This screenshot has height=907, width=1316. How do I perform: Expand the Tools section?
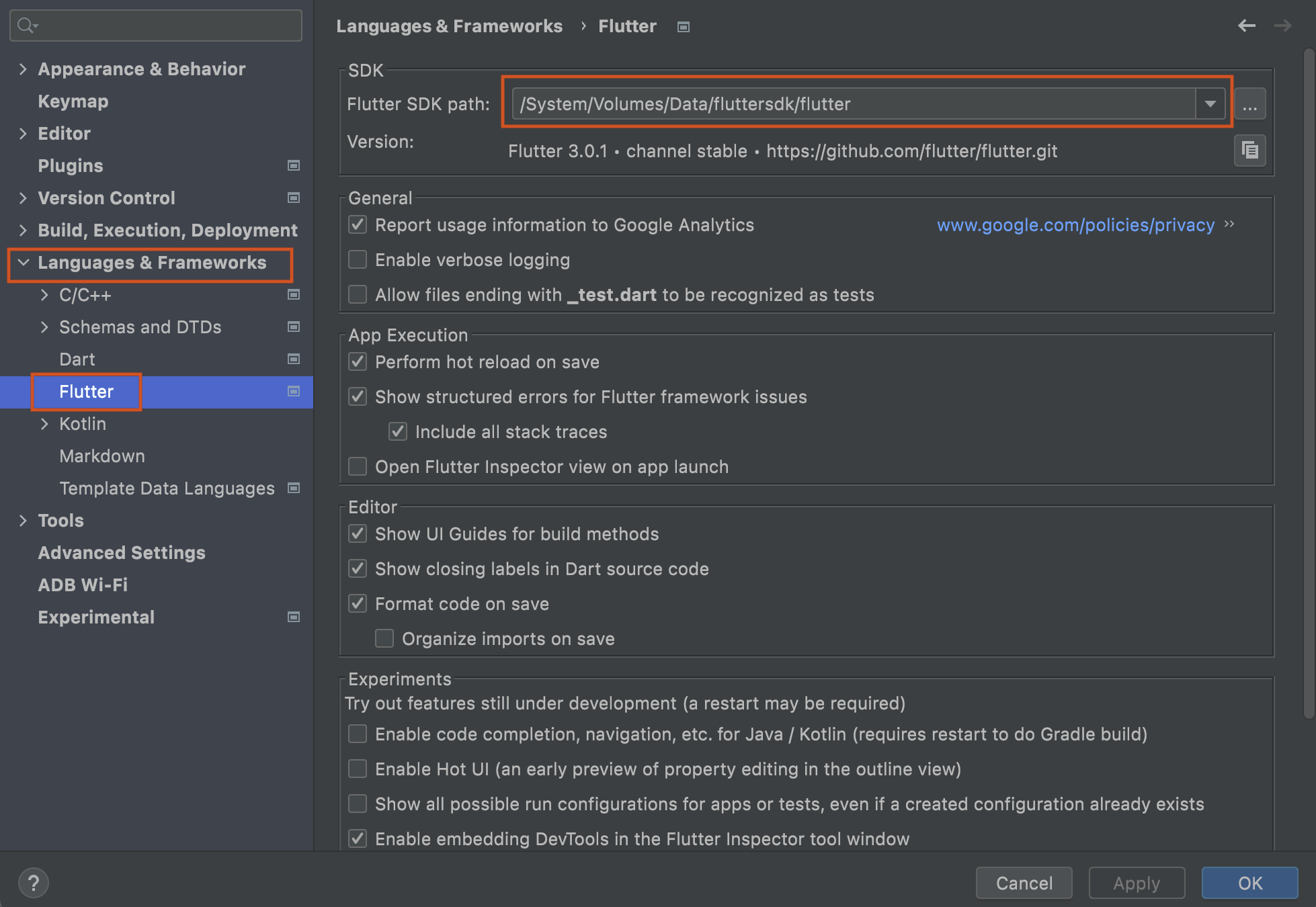click(23, 520)
